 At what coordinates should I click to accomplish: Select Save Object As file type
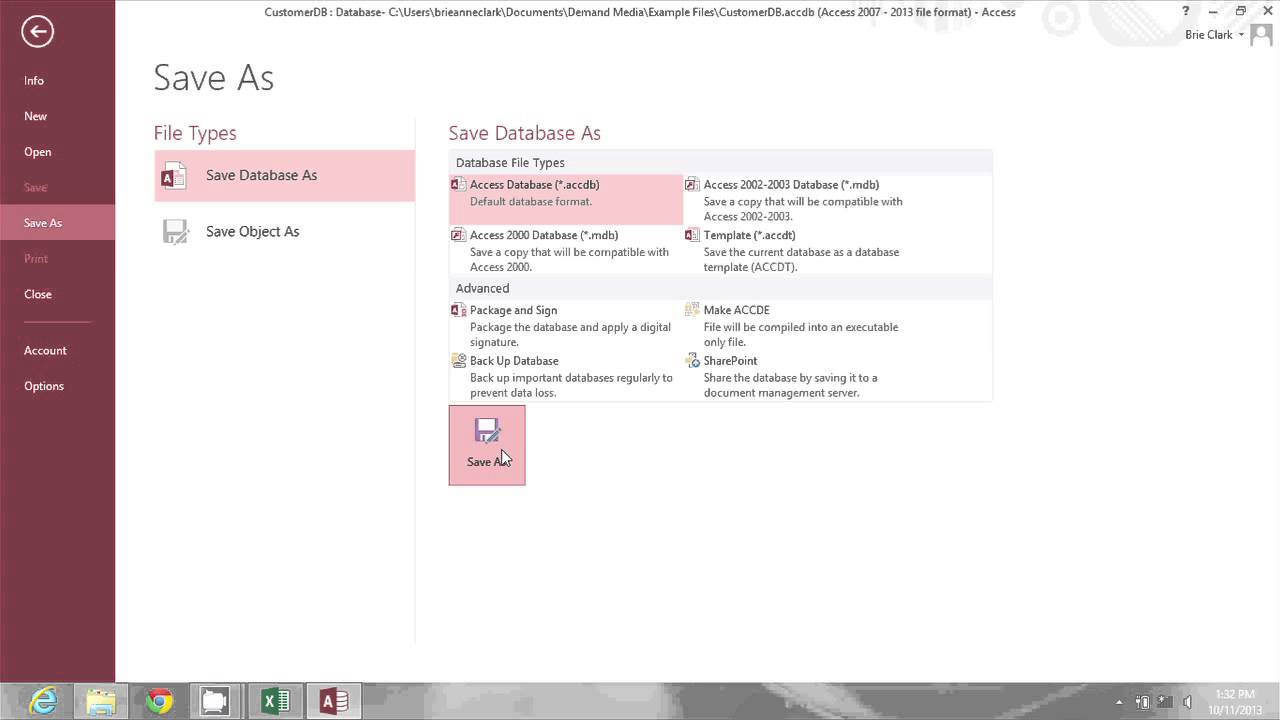pyautogui.click(x=284, y=232)
